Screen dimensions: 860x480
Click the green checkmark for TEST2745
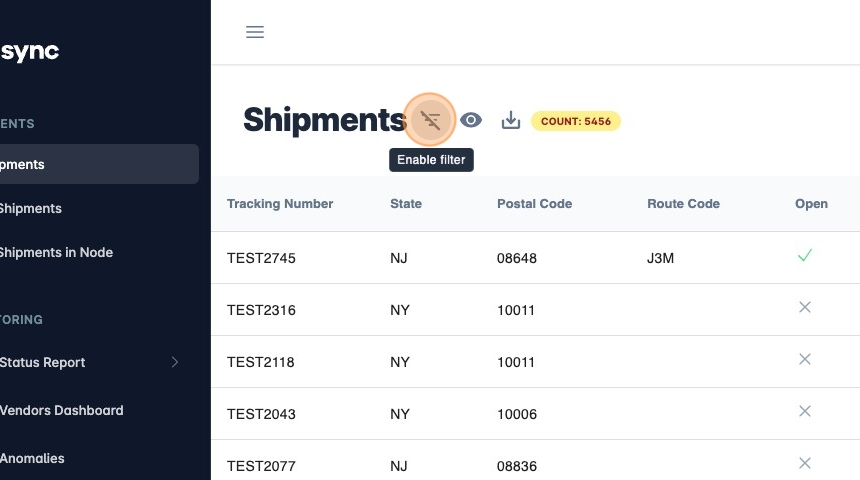click(x=804, y=256)
